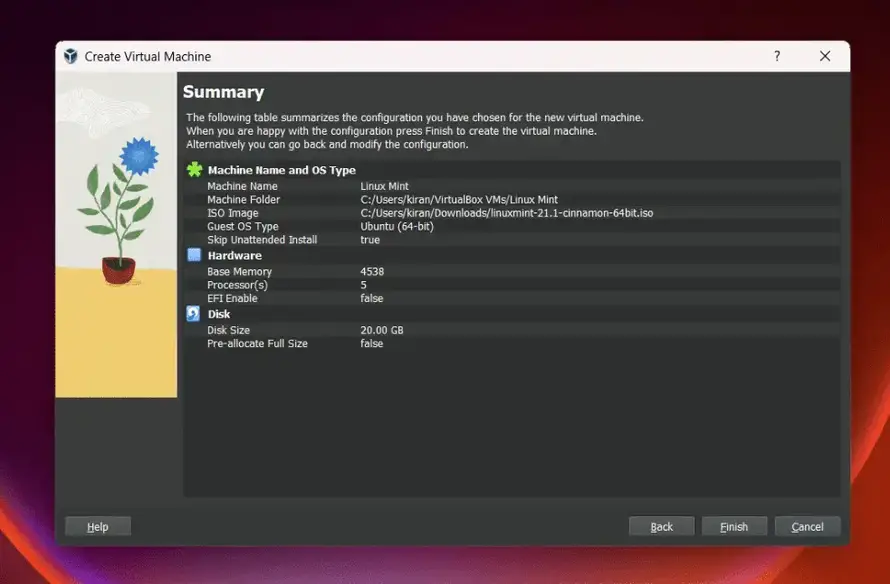Image resolution: width=890 pixels, height=584 pixels.
Task: Click the Guest OS Type label
Action: click(x=243, y=226)
